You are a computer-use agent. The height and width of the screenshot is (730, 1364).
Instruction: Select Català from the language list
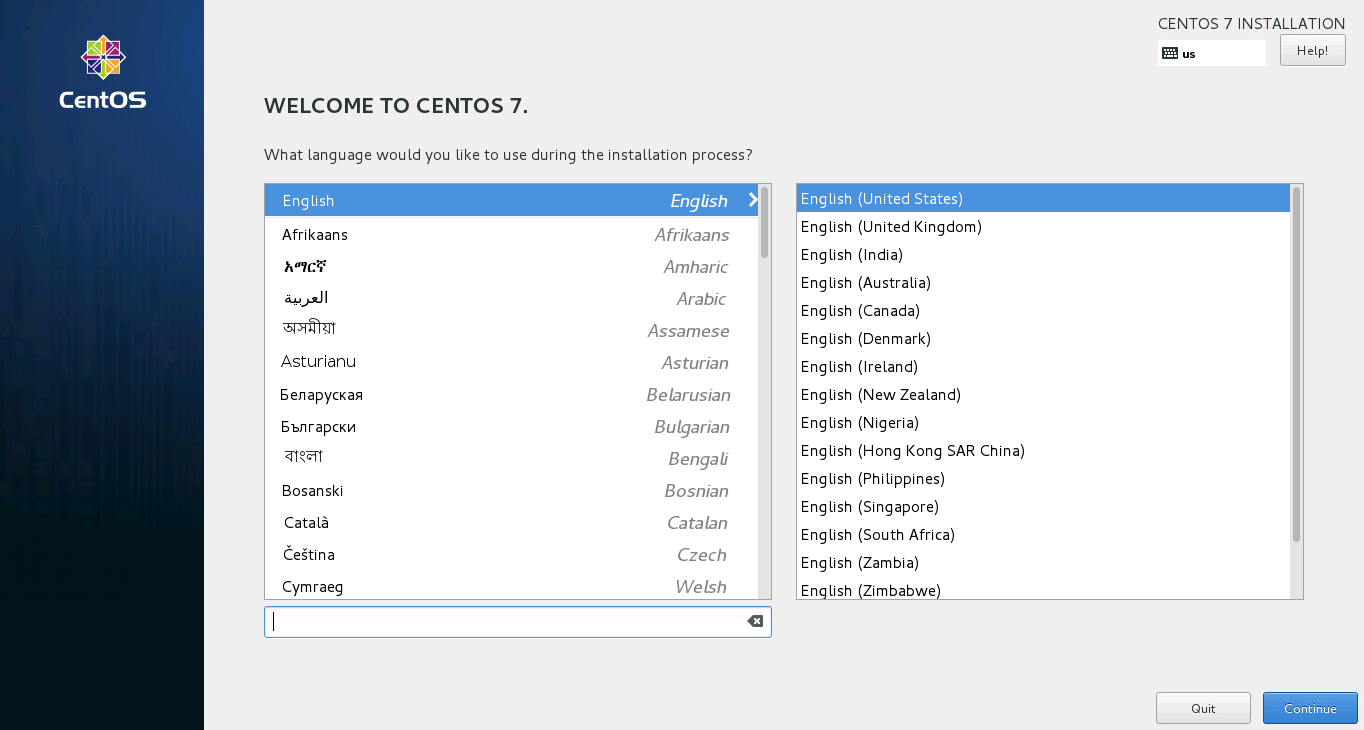click(305, 522)
